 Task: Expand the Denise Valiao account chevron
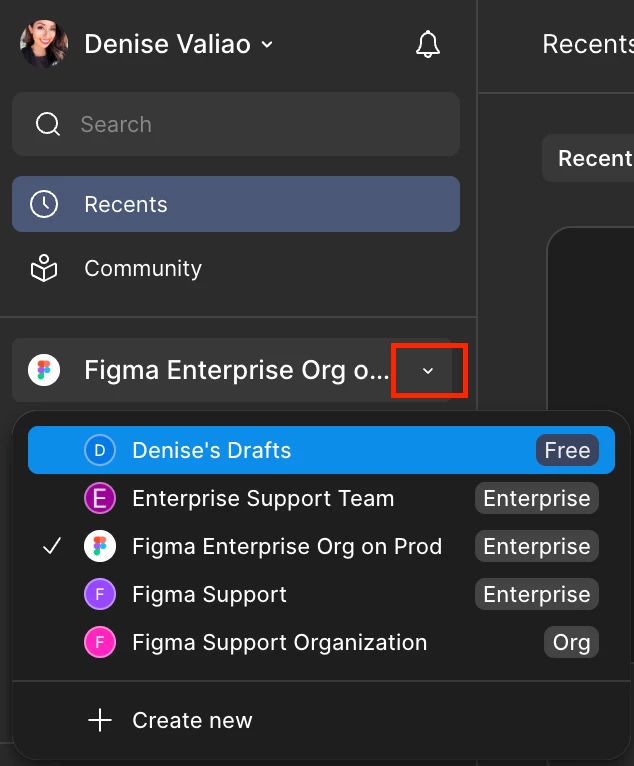[267, 44]
